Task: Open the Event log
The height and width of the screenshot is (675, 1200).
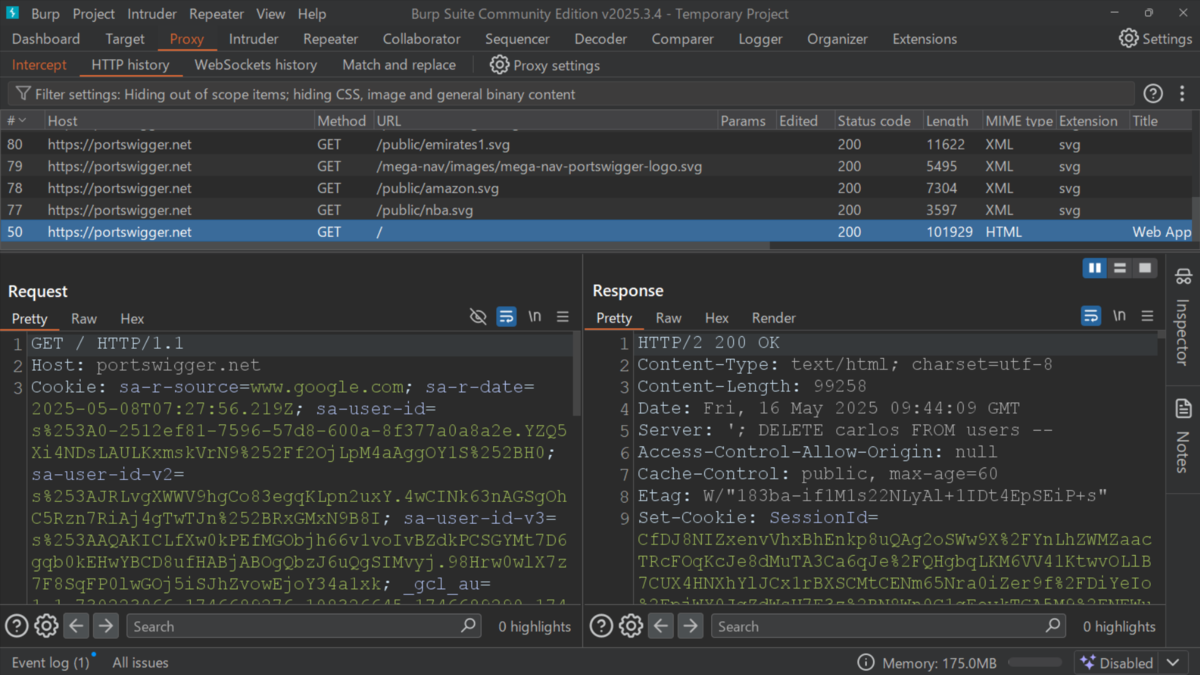Action: [50, 663]
